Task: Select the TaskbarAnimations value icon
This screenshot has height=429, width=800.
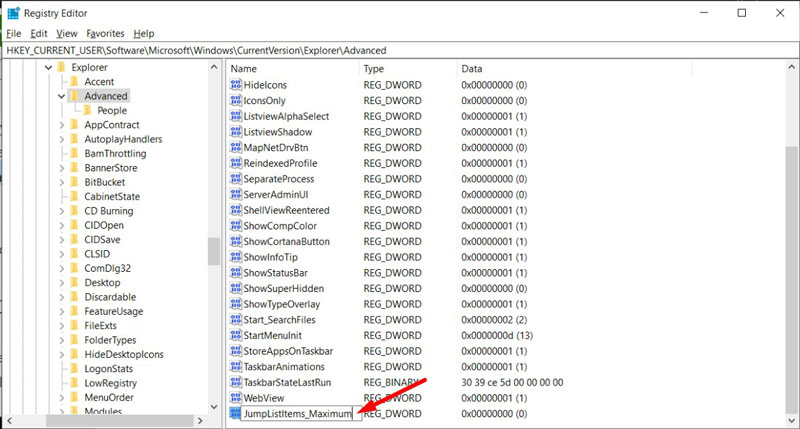Action: [x=235, y=366]
